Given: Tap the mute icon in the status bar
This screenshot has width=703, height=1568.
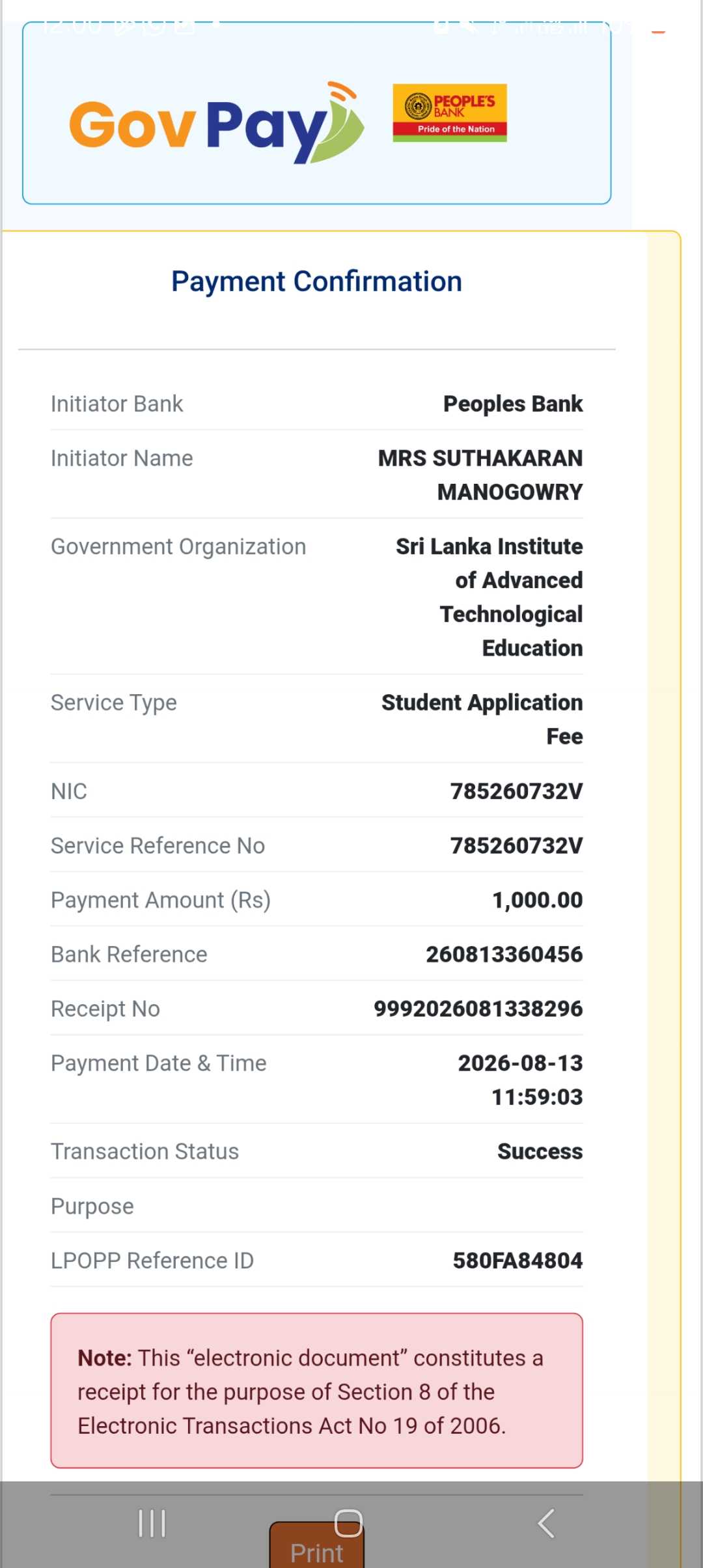Looking at the screenshot, I should pos(470,26).
